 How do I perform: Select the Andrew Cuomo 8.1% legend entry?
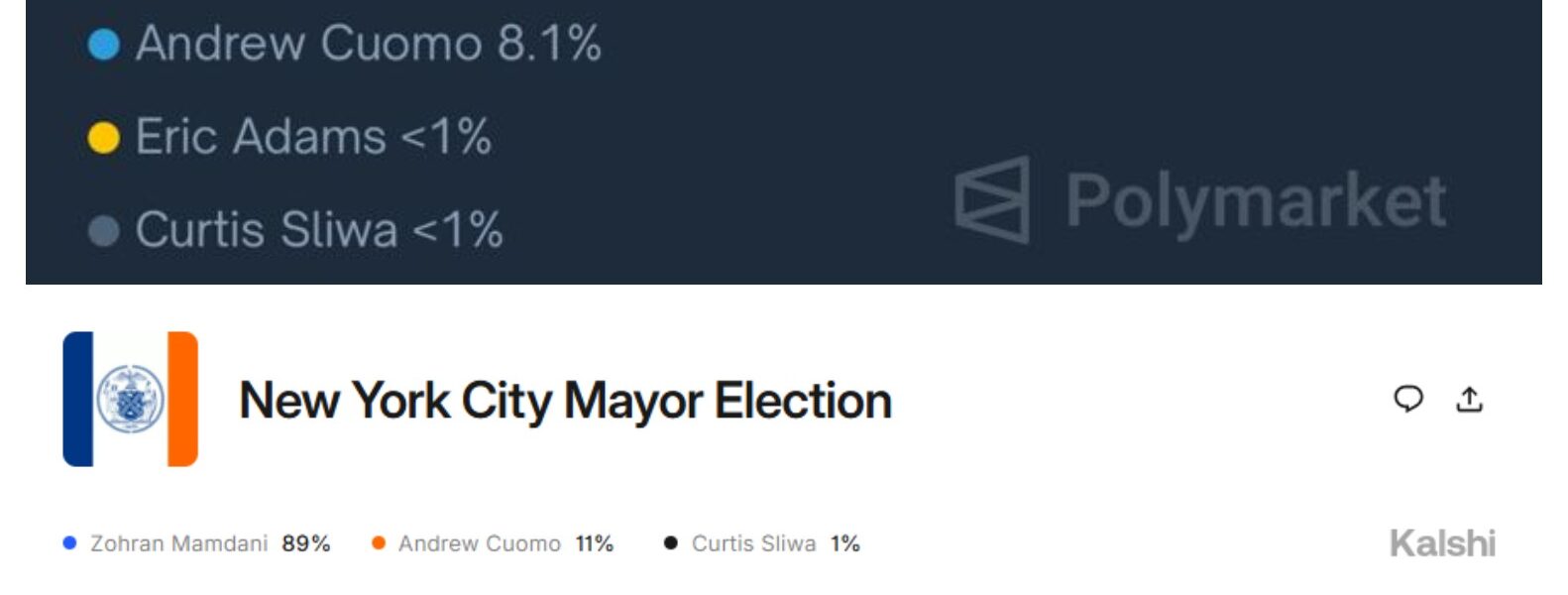point(368,44)
